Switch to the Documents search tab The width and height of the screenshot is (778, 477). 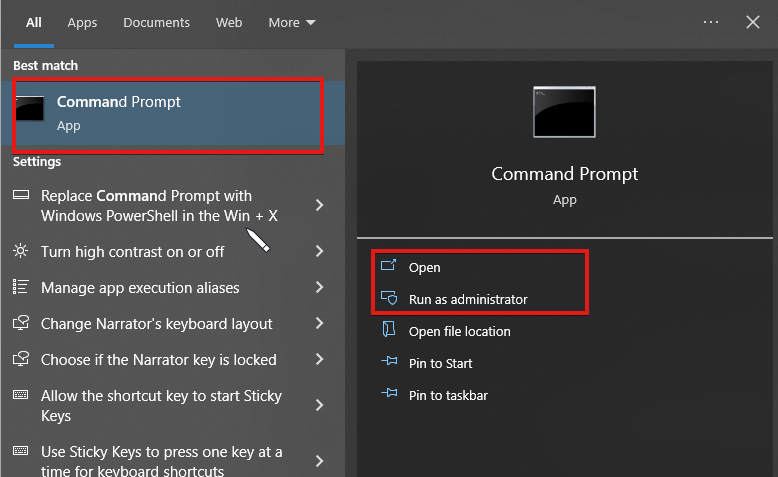coord(157,22)
